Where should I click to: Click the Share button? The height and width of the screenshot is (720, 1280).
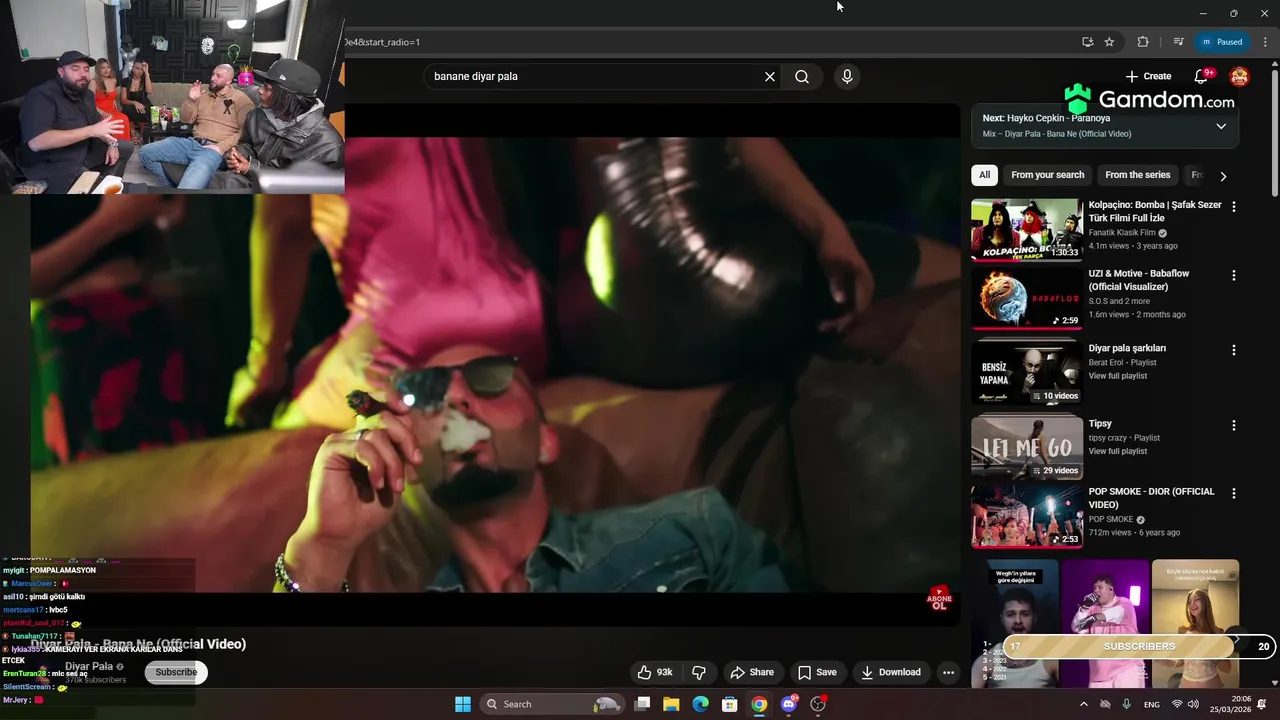752,672
